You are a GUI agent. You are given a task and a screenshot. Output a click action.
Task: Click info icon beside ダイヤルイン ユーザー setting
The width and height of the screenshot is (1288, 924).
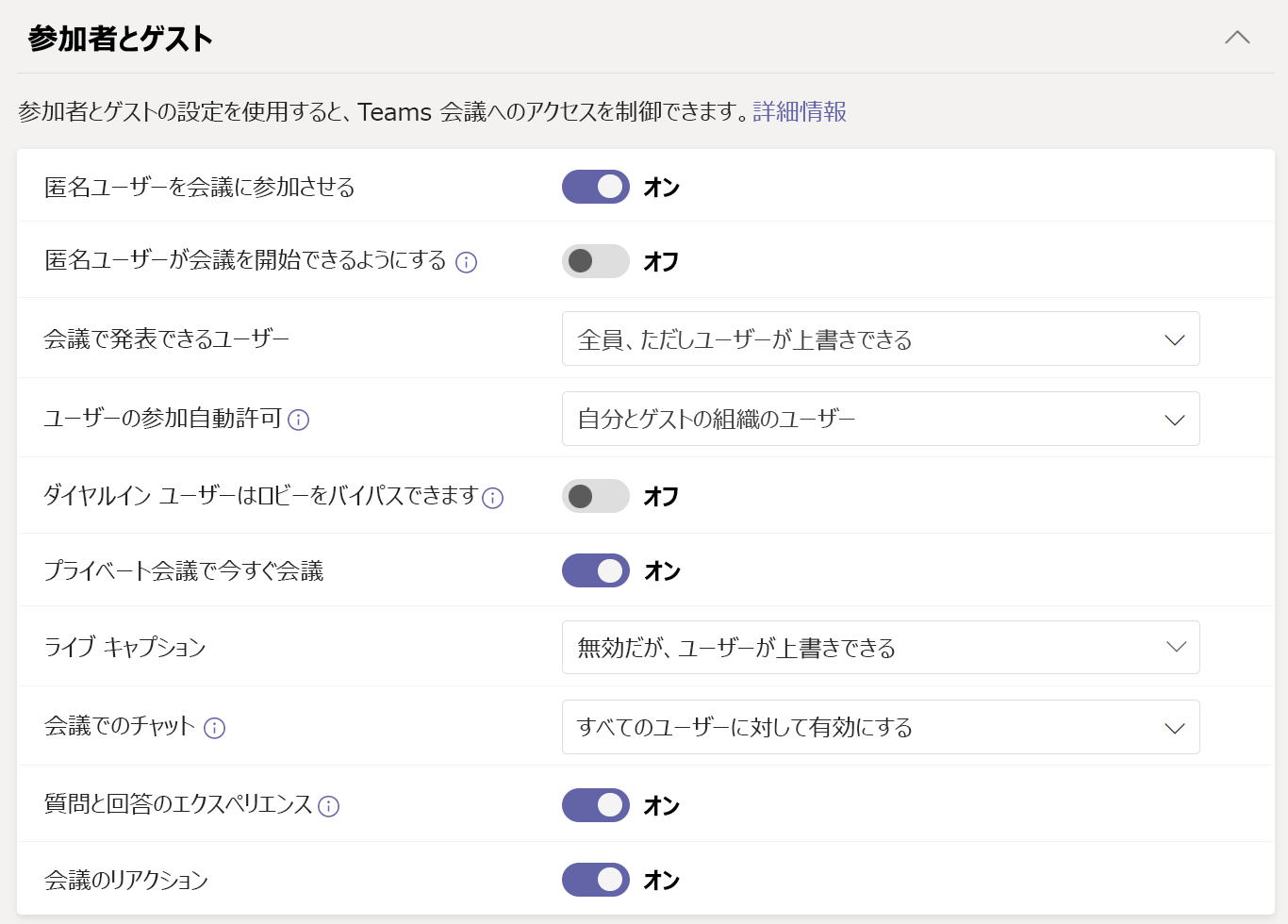coord(493,498)
